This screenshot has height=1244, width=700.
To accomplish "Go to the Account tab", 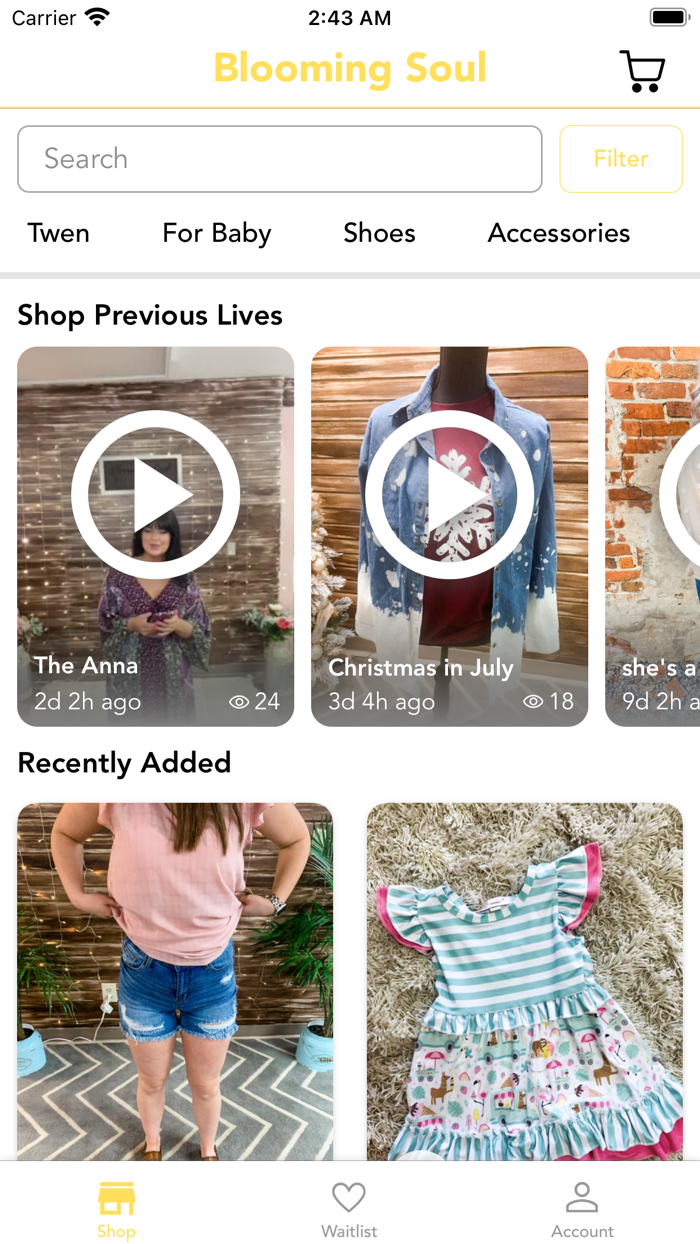I will click(x=582, y=1208).
